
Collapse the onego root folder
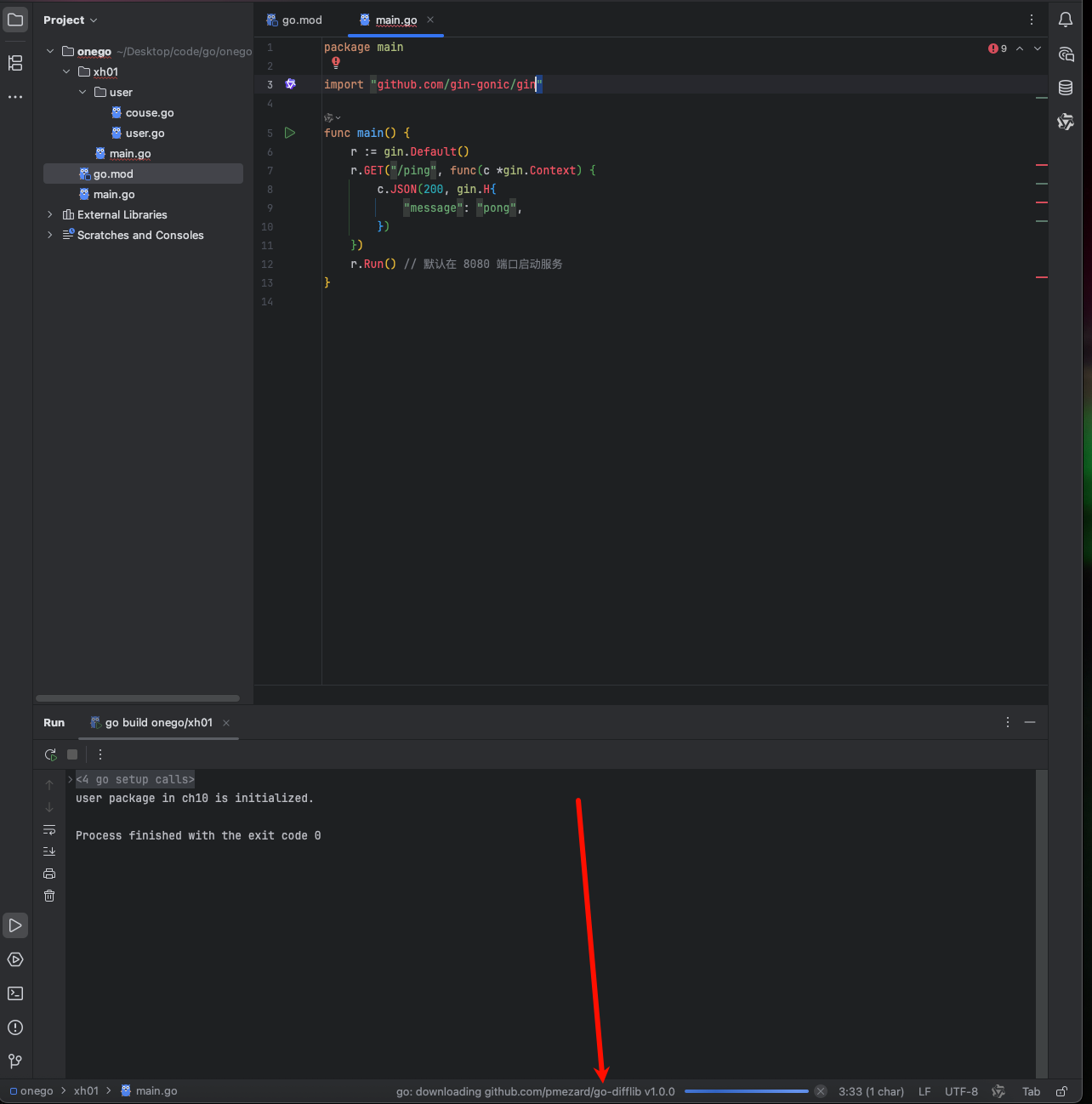[x=50, y=51]
